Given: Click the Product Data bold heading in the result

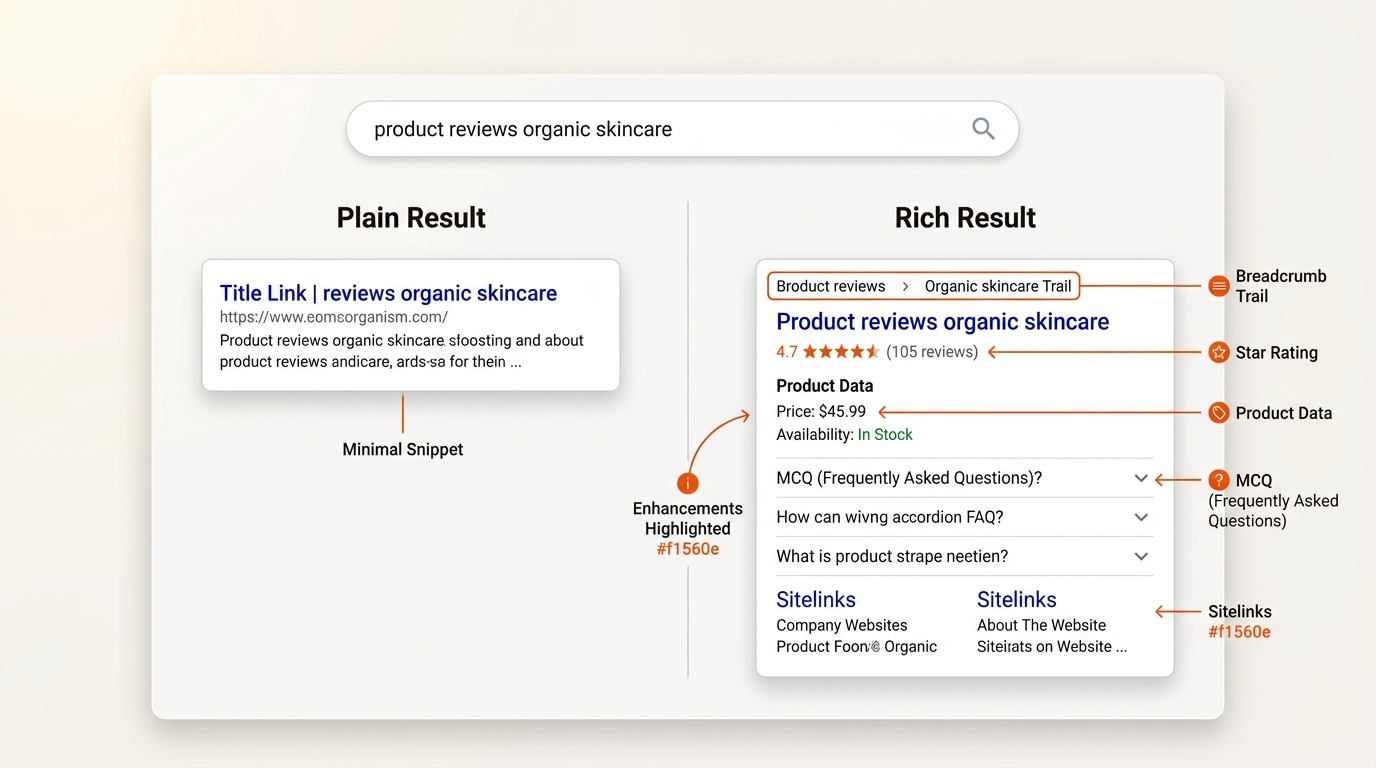Looking at the screenshot, I should click(825, 386).
